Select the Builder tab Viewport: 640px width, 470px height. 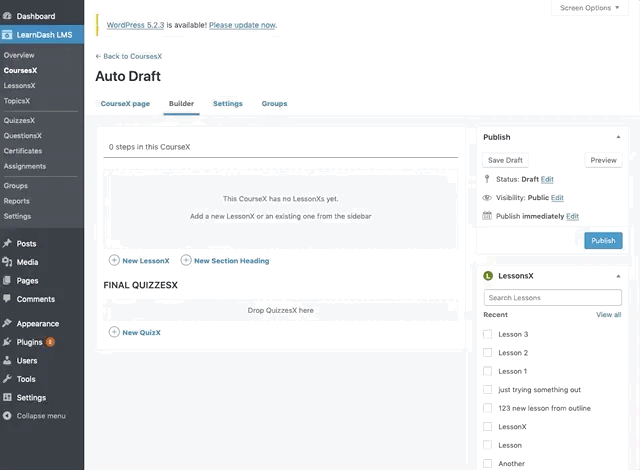(x=181, y=104)
